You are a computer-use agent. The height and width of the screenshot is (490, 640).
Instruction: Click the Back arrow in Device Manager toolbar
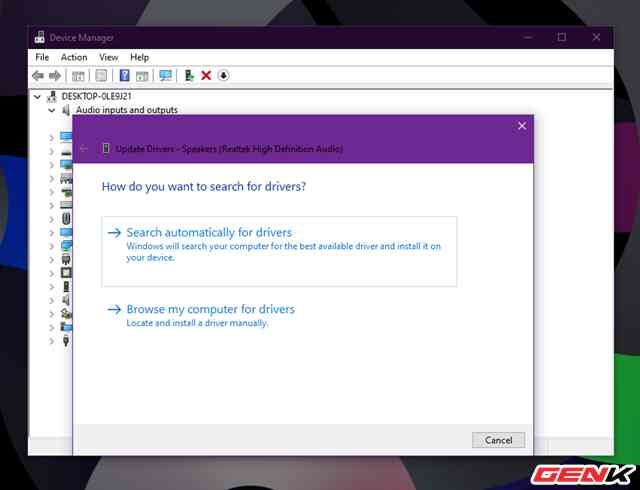(x=38, y=76)
